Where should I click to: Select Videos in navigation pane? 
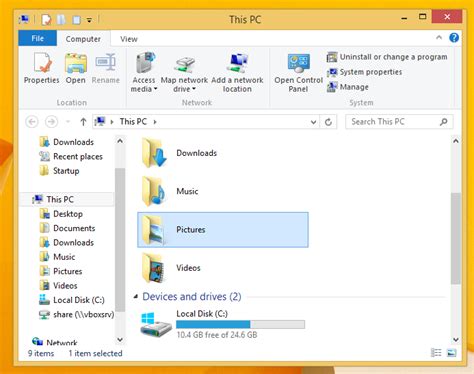(x=59, y=285)
